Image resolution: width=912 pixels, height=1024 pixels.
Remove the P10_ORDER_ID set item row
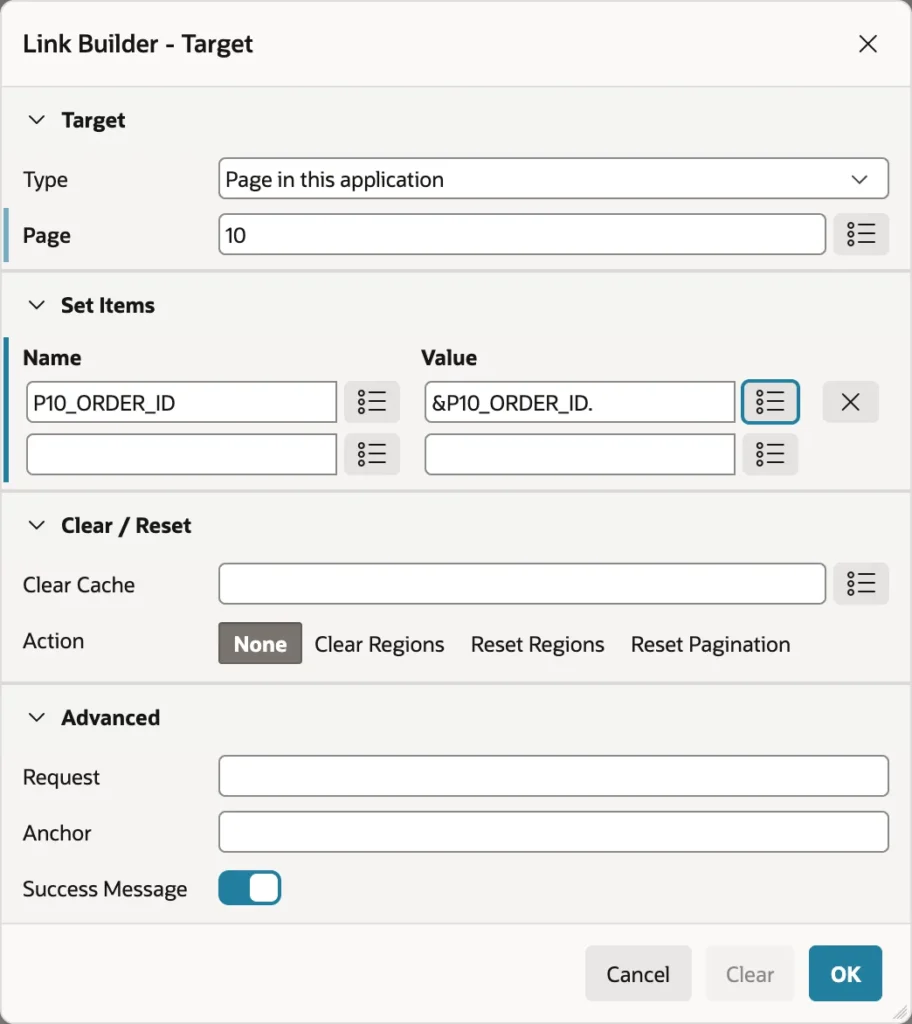pos(850,402)
